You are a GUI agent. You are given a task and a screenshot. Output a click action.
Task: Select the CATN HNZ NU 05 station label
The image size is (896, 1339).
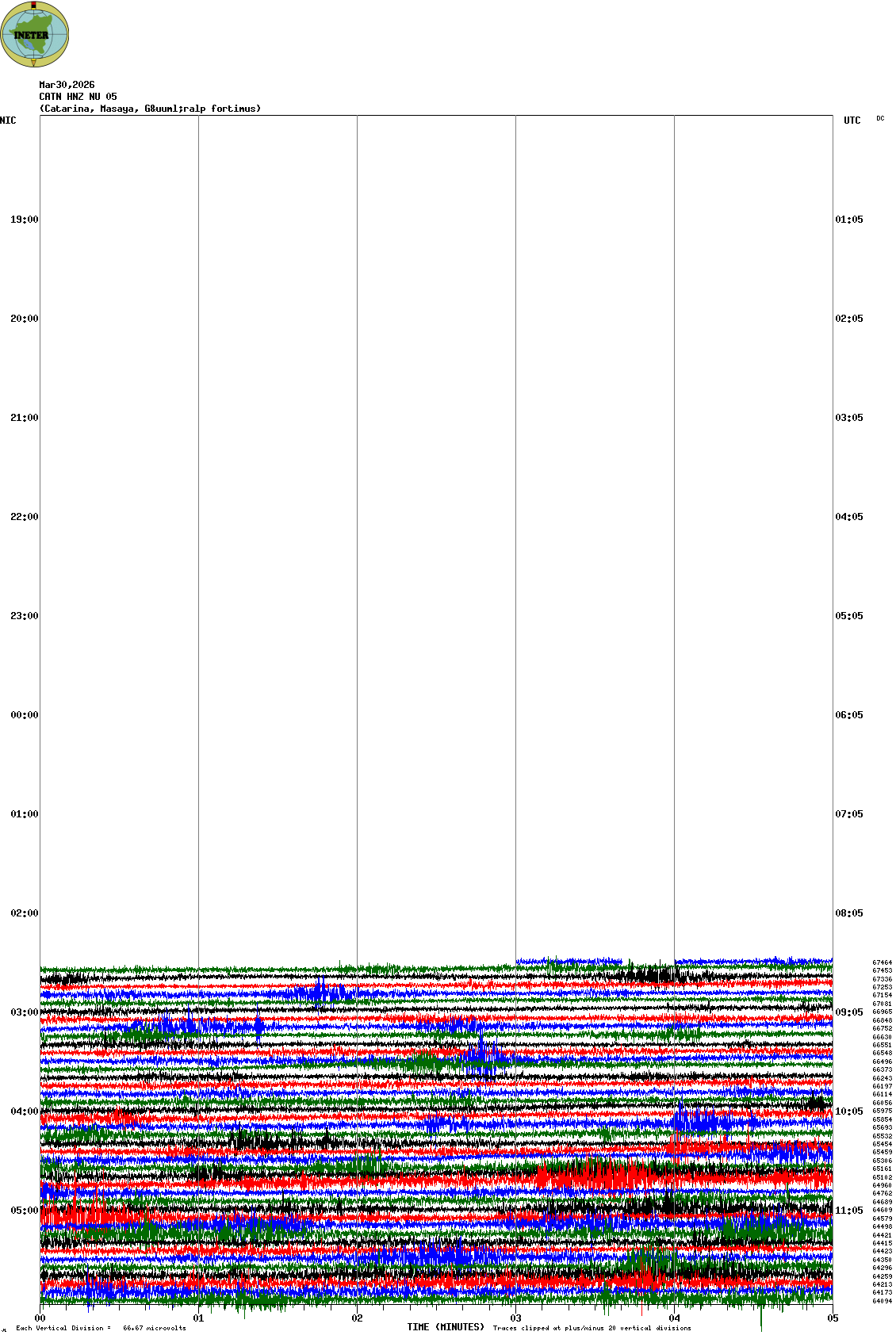[78, 97]
